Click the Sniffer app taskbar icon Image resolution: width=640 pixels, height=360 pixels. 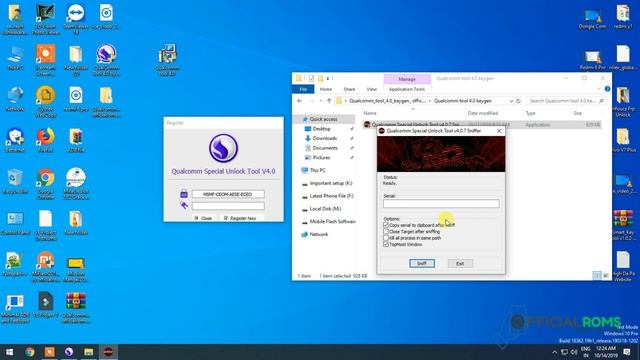[x=108, y=352]
